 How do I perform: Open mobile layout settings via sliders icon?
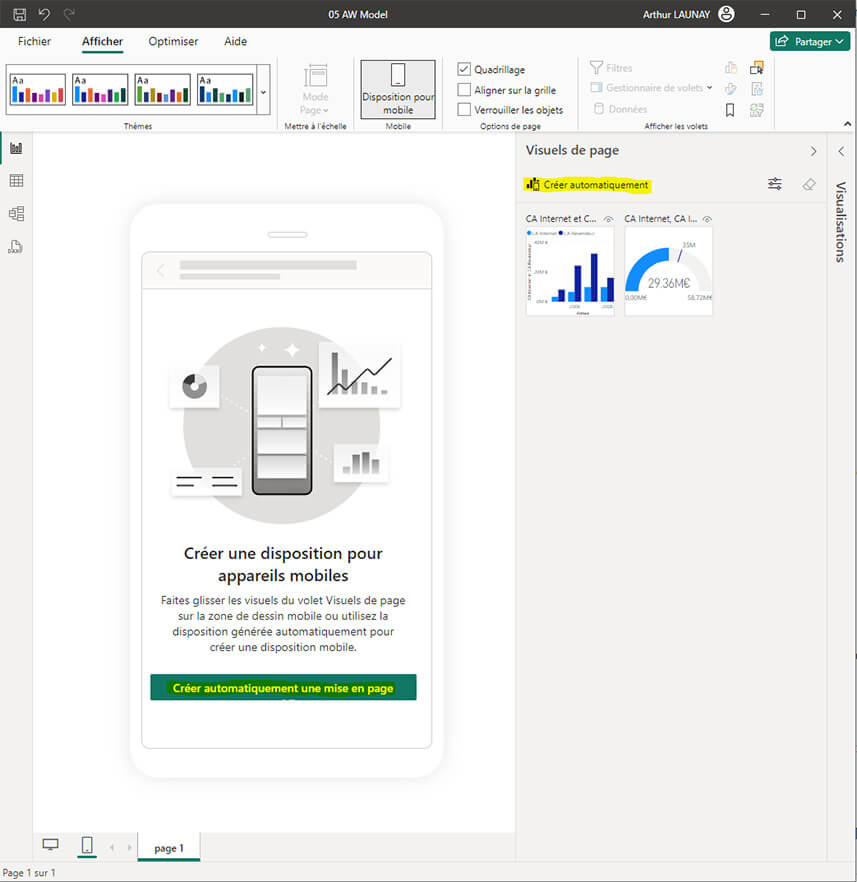coord(774,184)
